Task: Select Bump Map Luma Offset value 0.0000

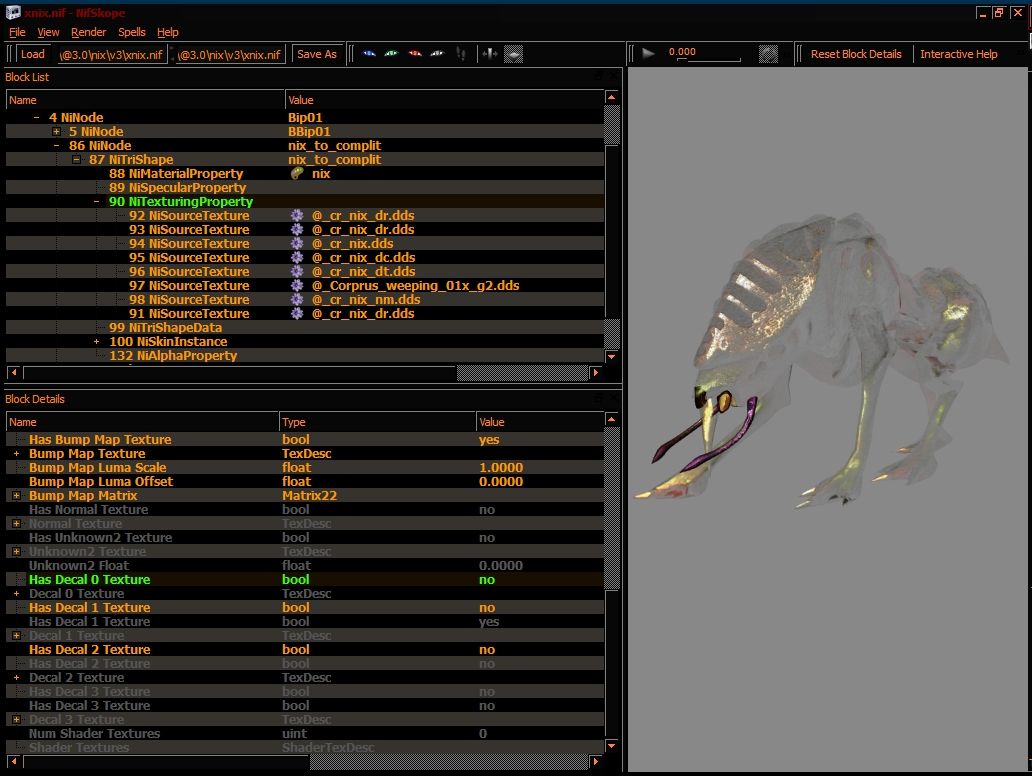Action: [x=501, y=482]
